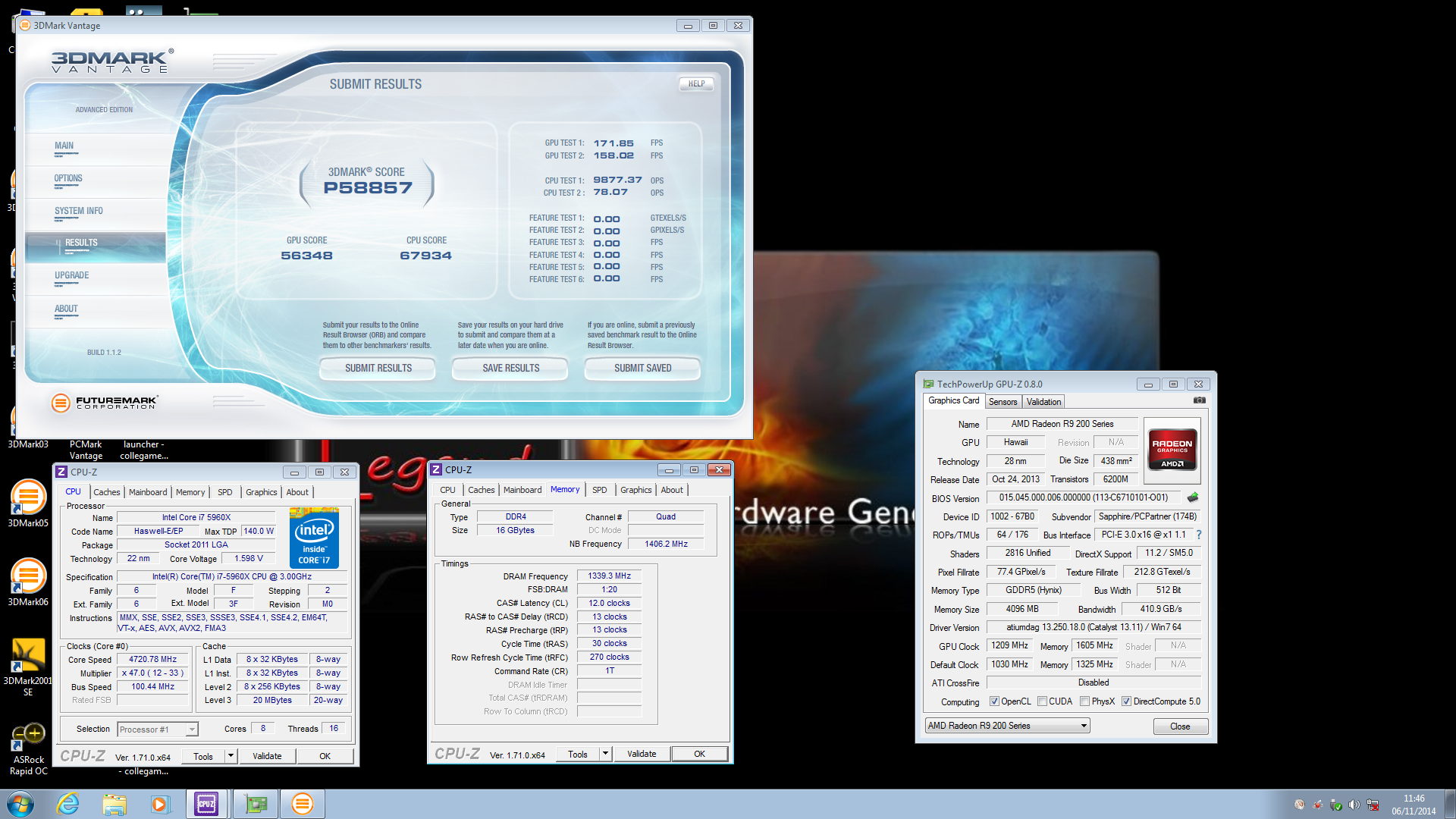Open the 3DMark06 desktop icon
This screenshot has height=819, width=1456.
(28, 582)
